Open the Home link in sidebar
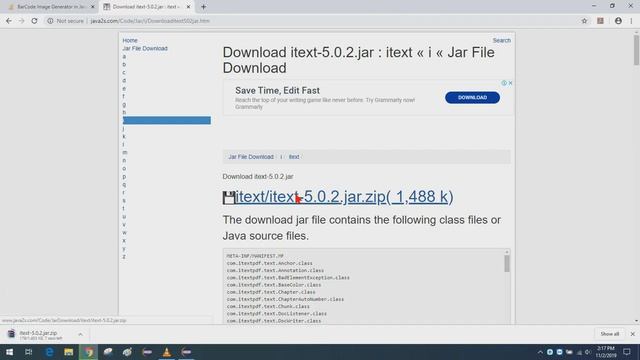This screenshot has width=640, height=360. 130,40
